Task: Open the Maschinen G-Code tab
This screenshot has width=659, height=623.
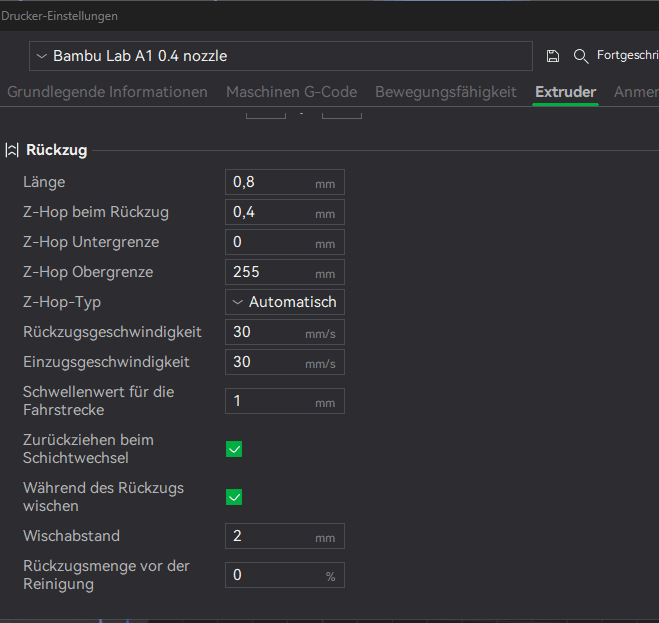Action: pyautogui.click(x=291, y=92)
